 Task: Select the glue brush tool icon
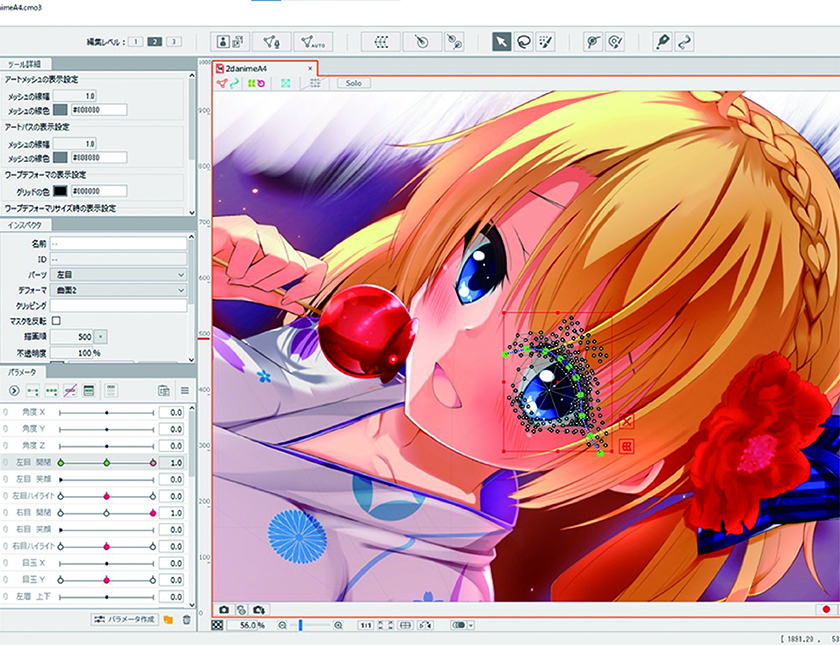click(x=616, y=42)
